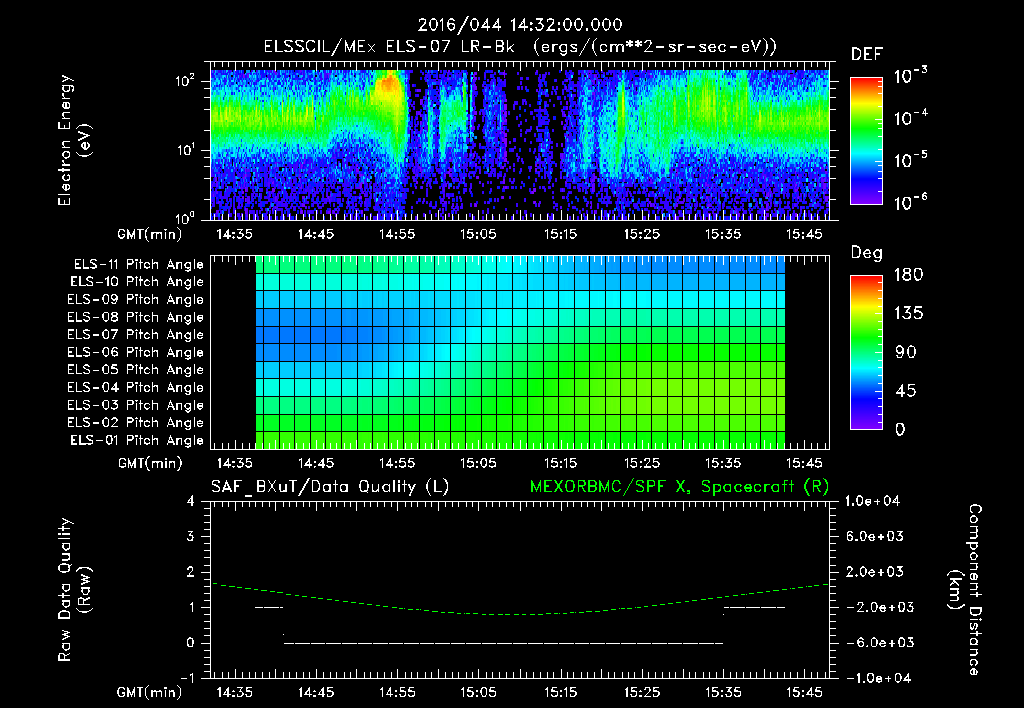Select the ELS-05 Pitch Angle row label
The height and width of the screenshot is (708, 1024).
click(x=136, y=370)
